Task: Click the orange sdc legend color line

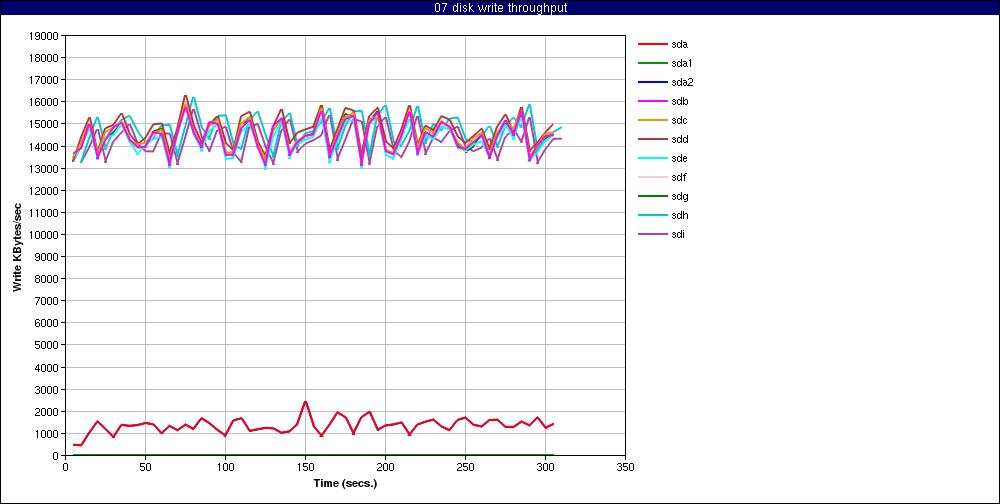Action: pos(652,121)
